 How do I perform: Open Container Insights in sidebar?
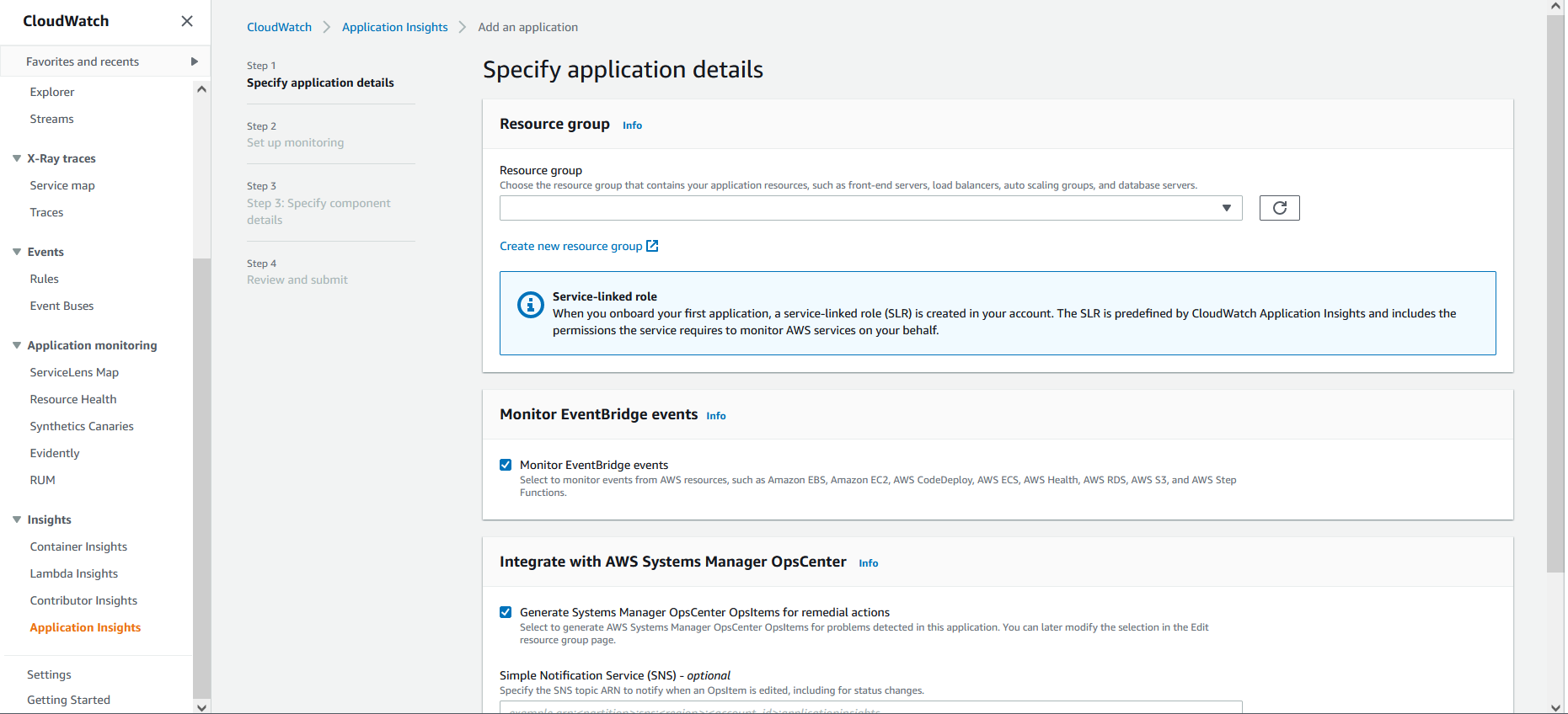pyautogui.click(x=78, y=546)
